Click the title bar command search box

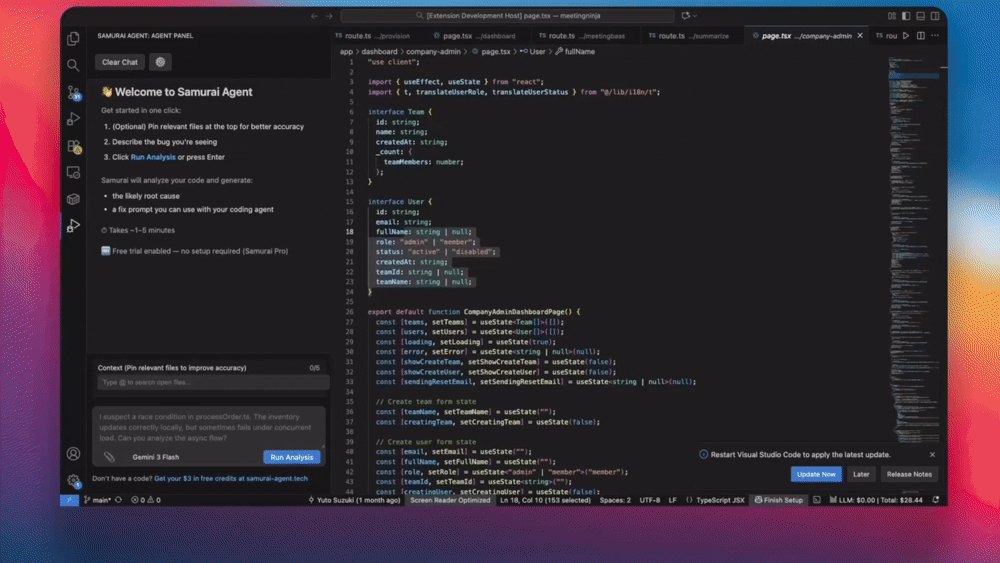(507, 16)
